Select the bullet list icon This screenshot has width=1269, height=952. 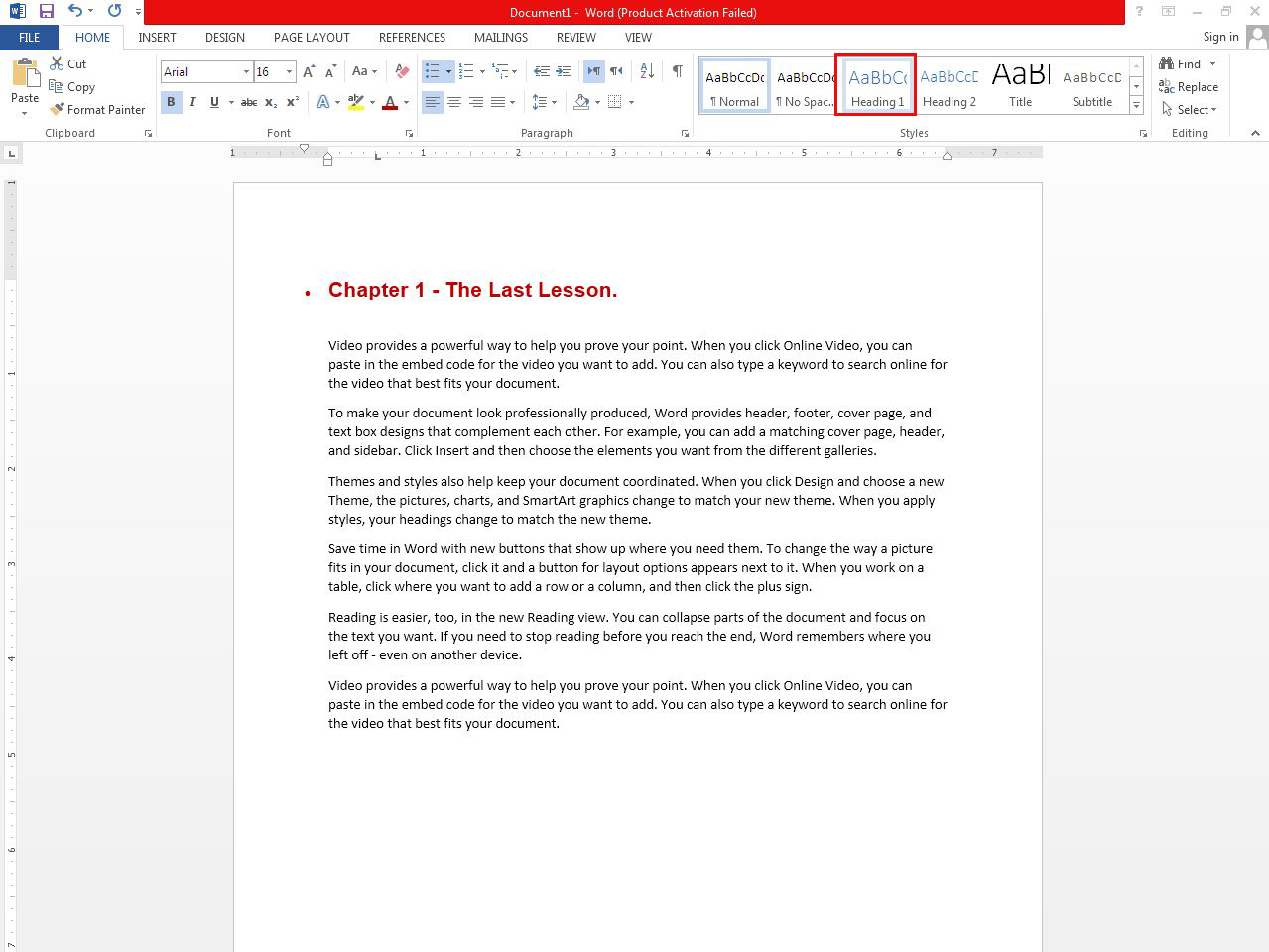coord(432,70)
